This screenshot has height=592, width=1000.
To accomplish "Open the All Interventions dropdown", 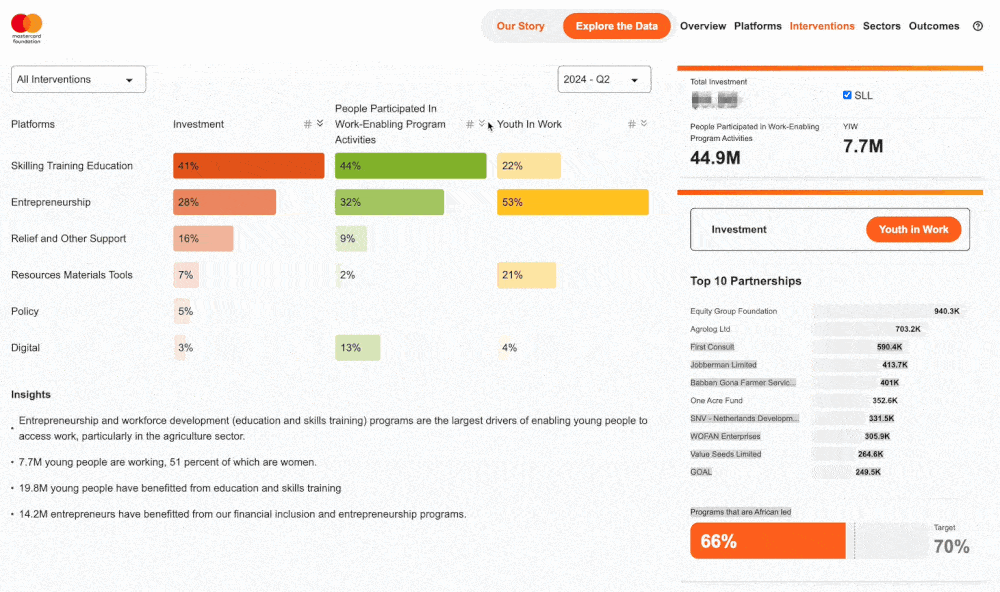I will click(x=77, y=78).
